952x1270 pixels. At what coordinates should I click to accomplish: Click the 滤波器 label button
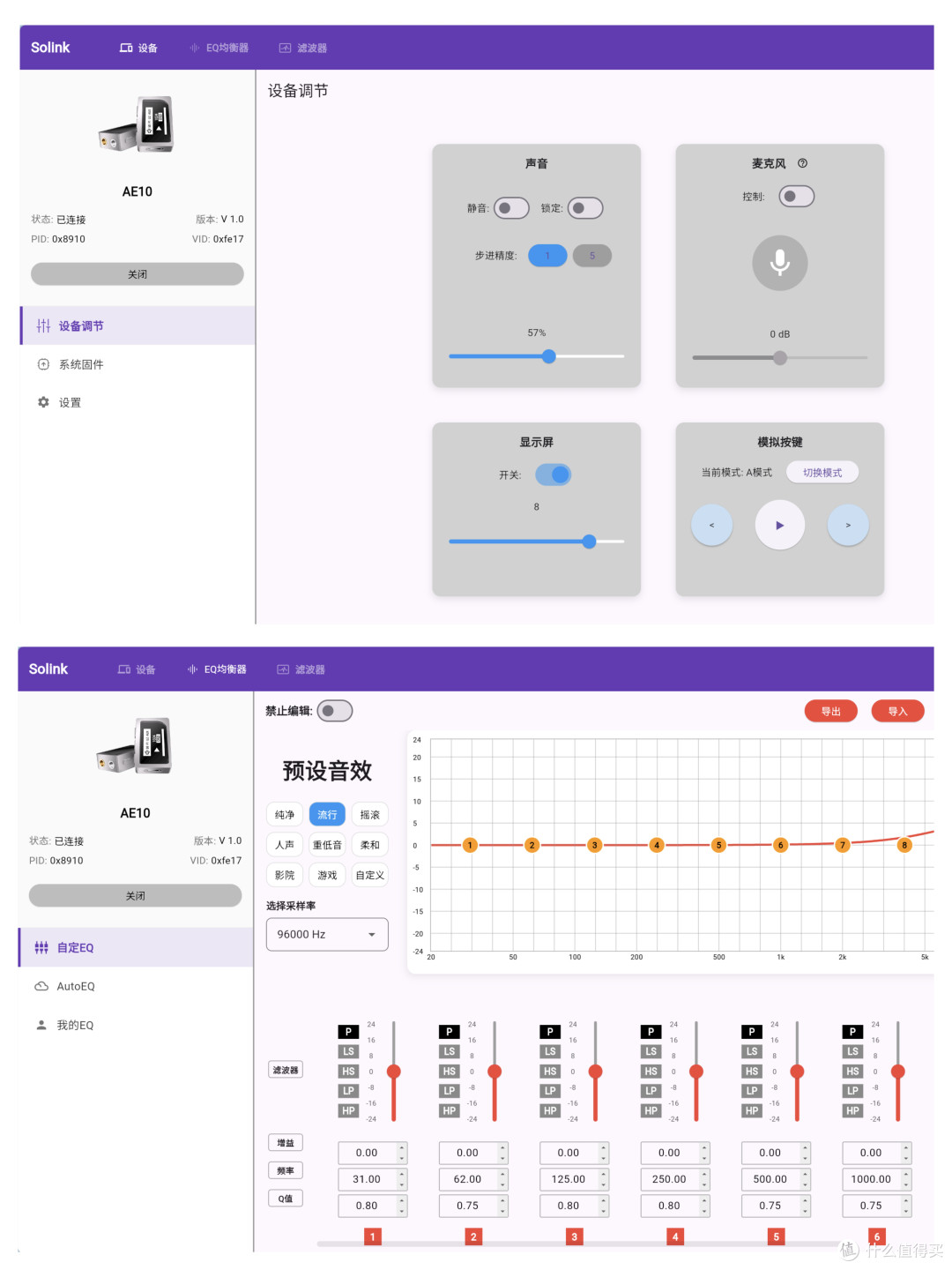click(286, 1070)
